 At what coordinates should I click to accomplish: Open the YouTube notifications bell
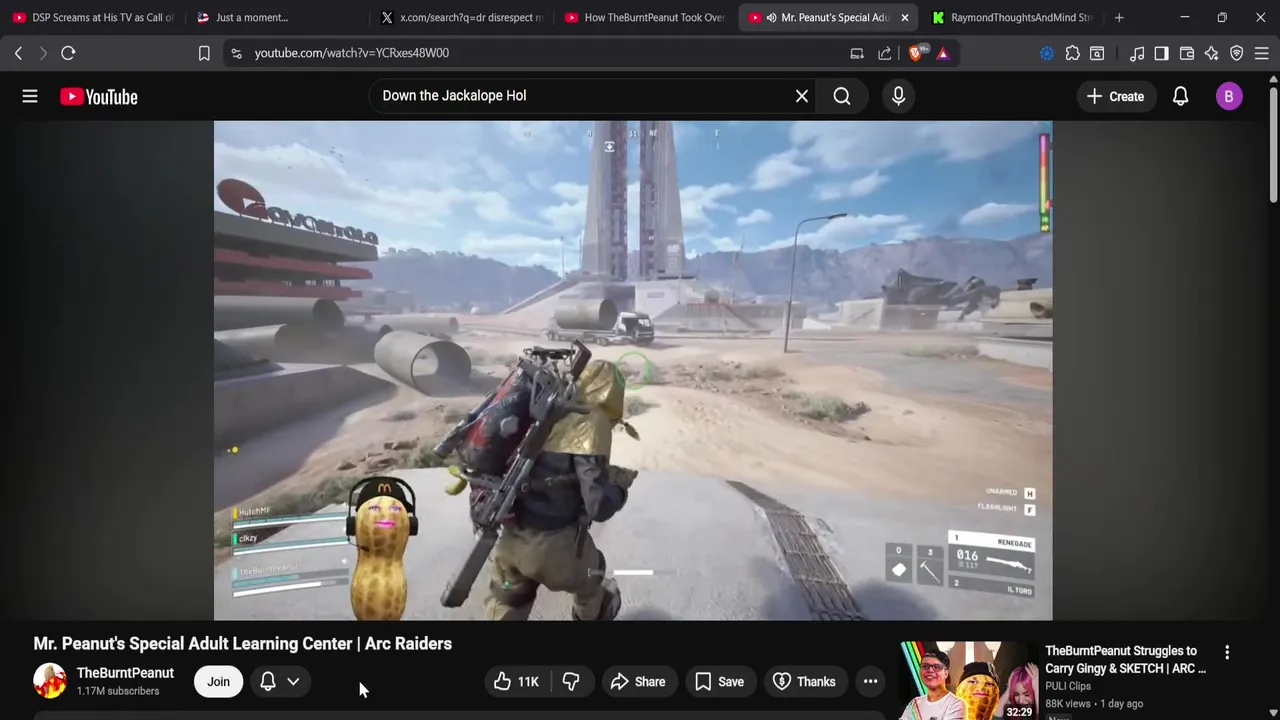[x=1181, y=96]
